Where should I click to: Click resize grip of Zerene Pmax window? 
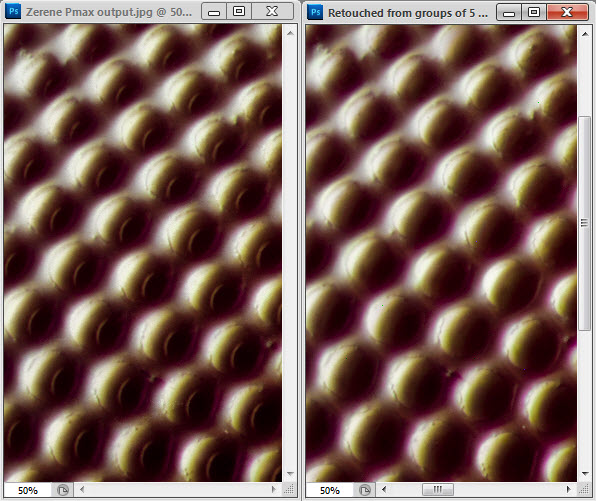pyautogui.click(x=289, y=490)
